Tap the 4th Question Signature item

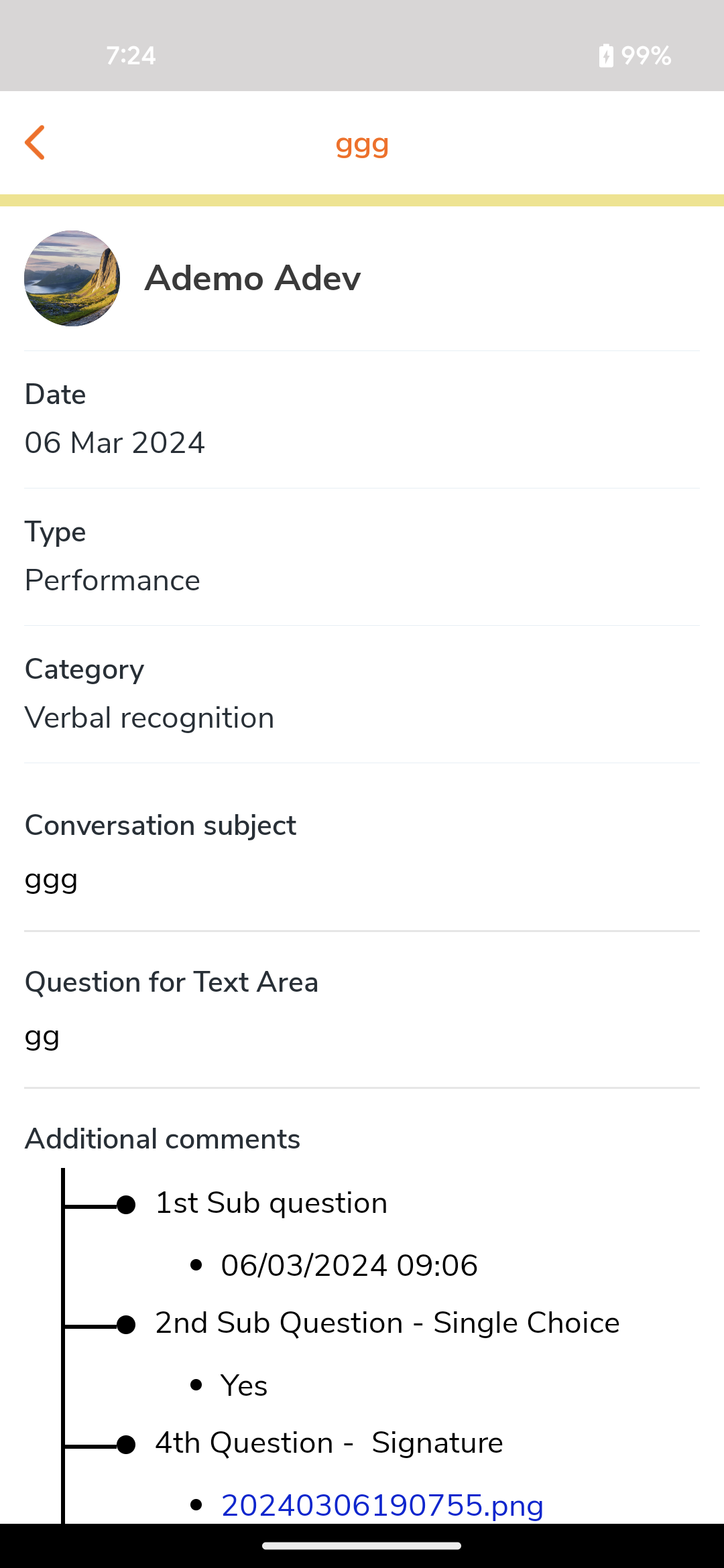point(329,1443)
